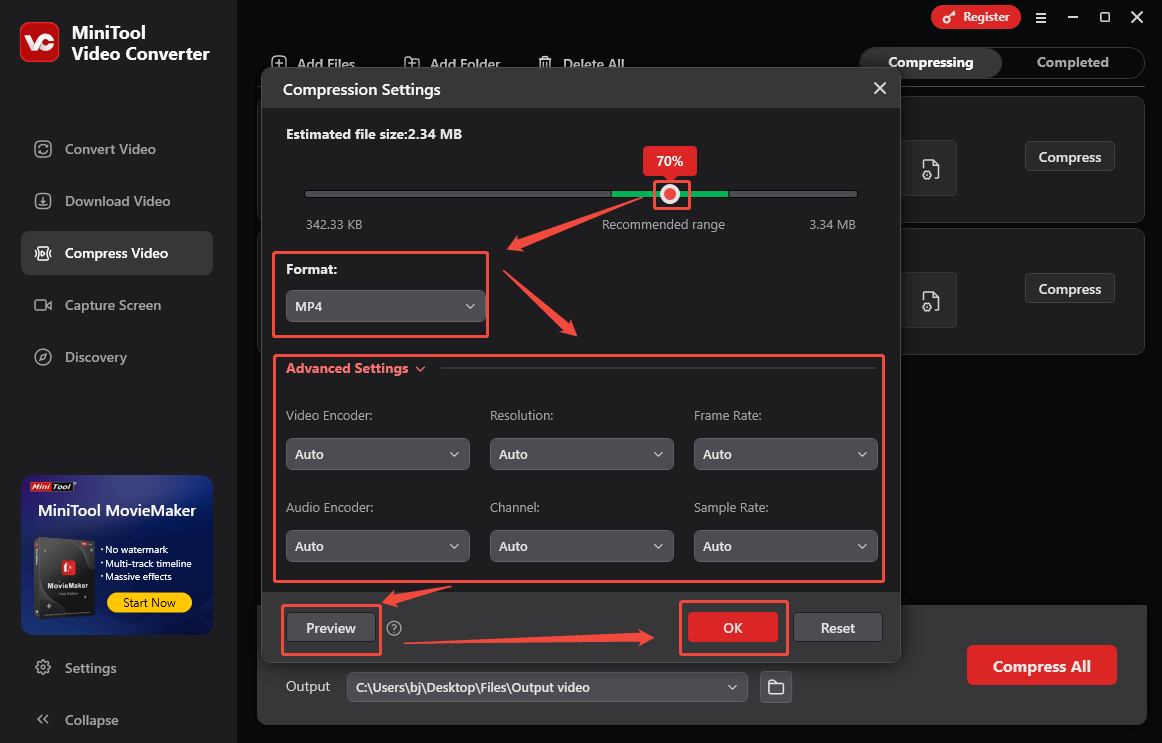Open the Sample Rate dropdown
Image resolution: width=1162 pixels, height=743 pixels.
point(785,546)
